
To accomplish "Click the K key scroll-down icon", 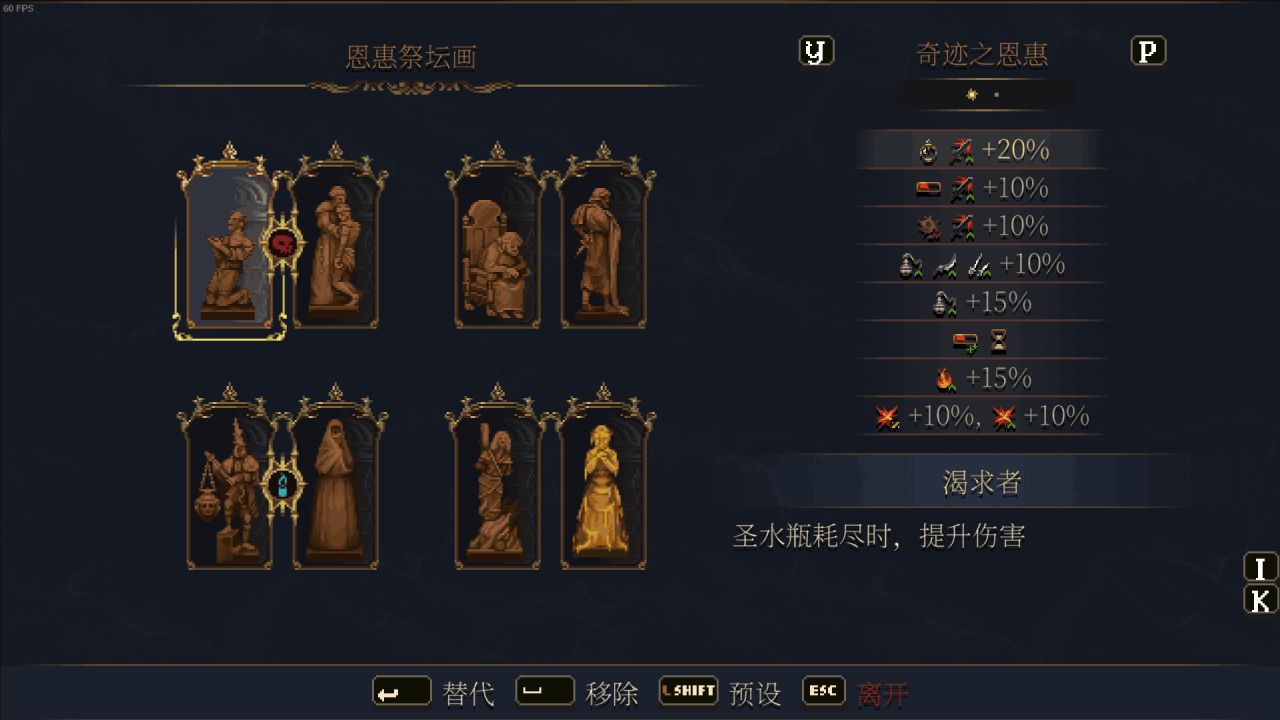I will (x=1260, y=600).
